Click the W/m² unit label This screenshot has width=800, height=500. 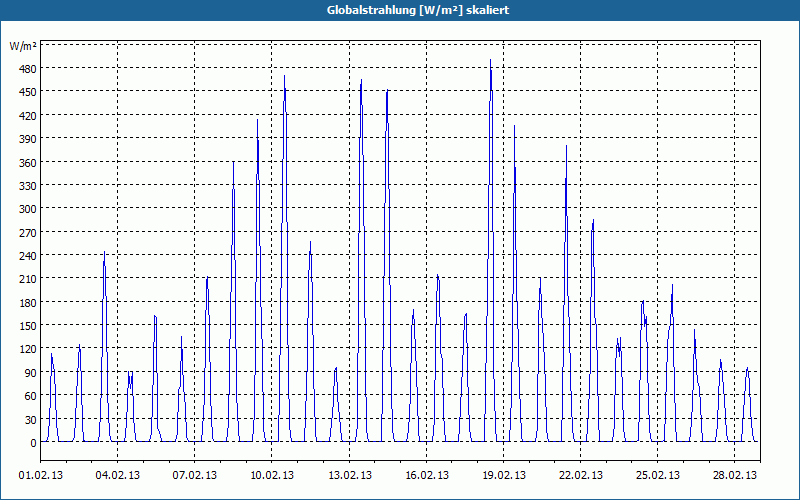(23, 46)
